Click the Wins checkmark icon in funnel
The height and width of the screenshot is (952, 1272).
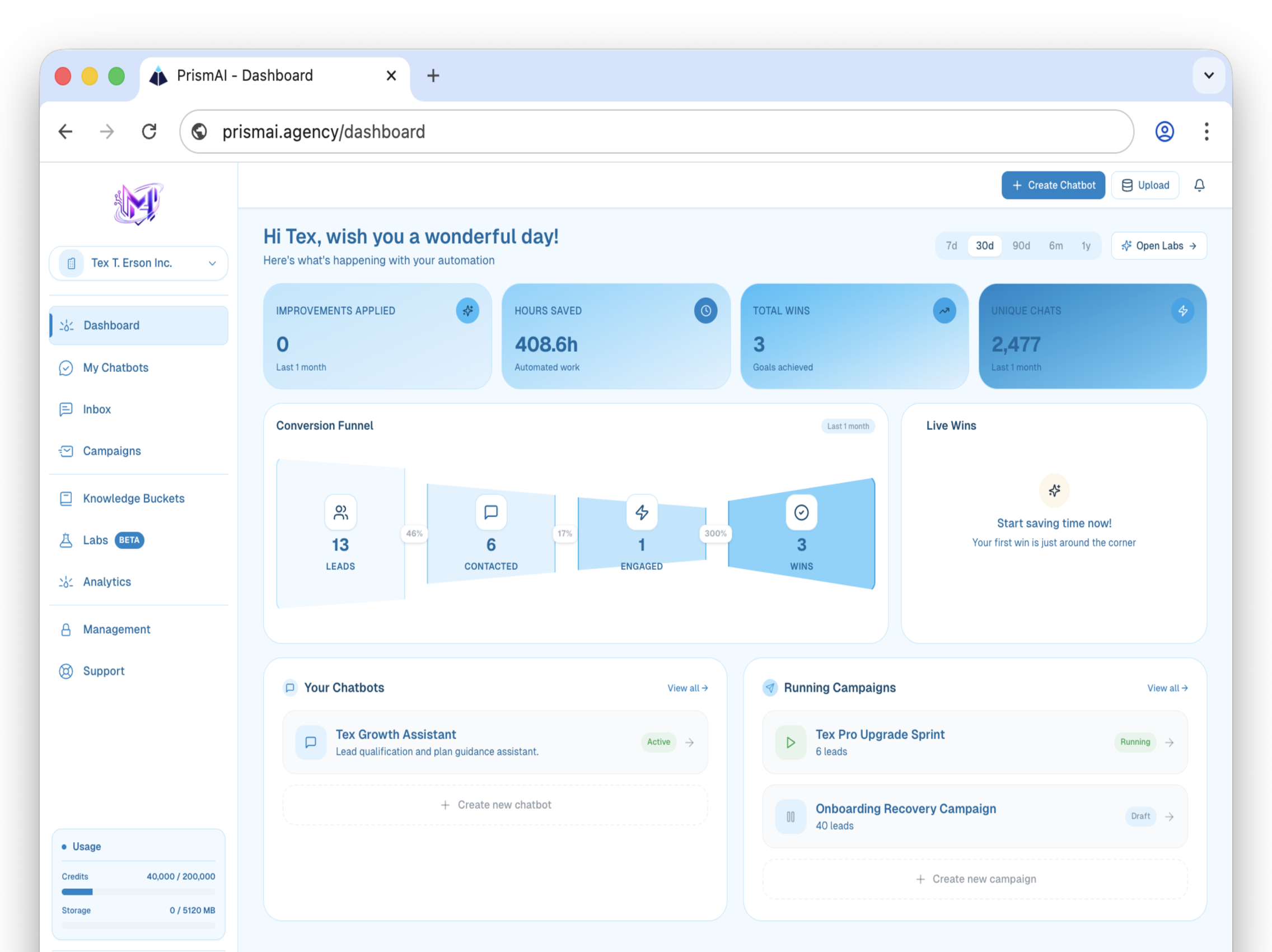coord(801,512)
